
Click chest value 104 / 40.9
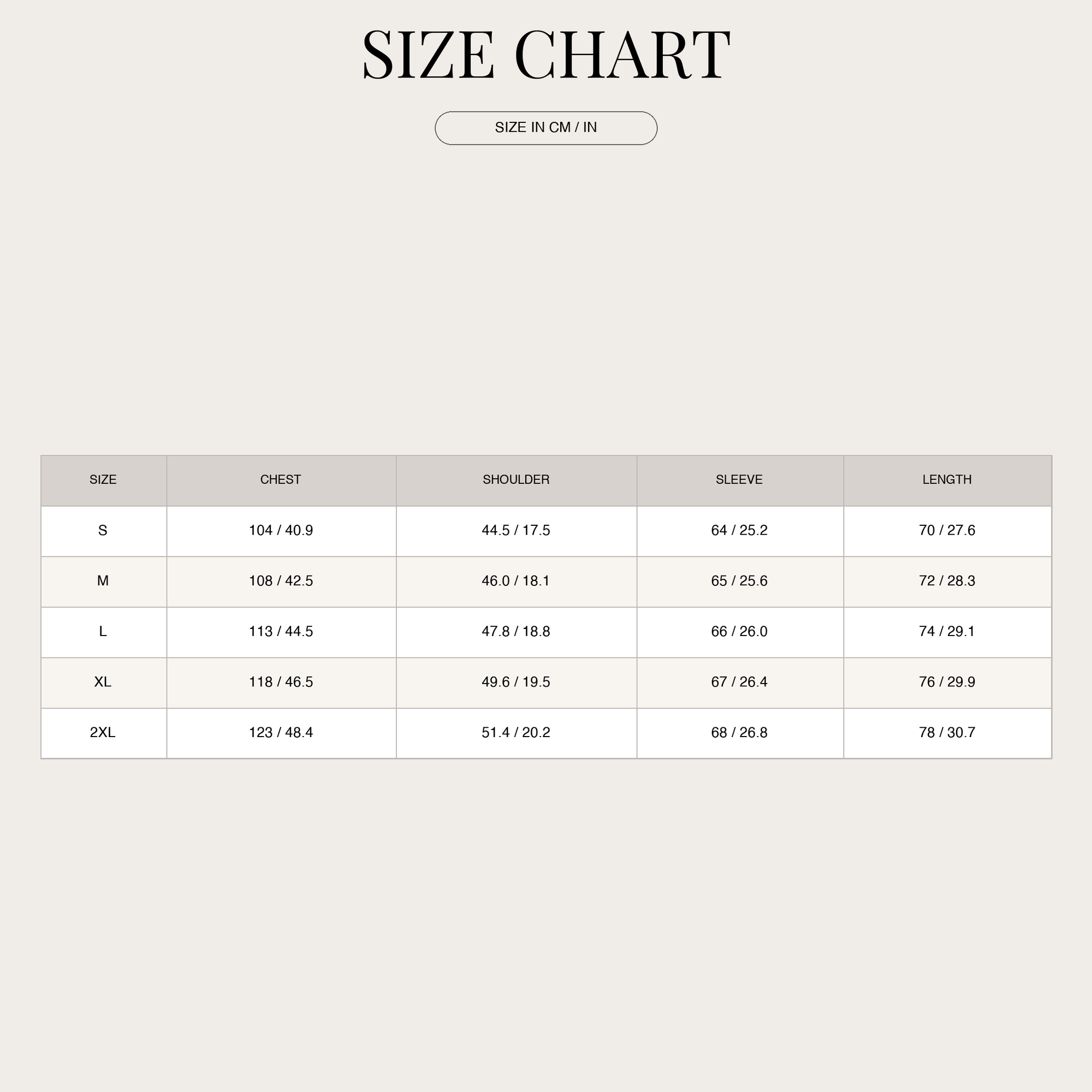tap(281, 530)
